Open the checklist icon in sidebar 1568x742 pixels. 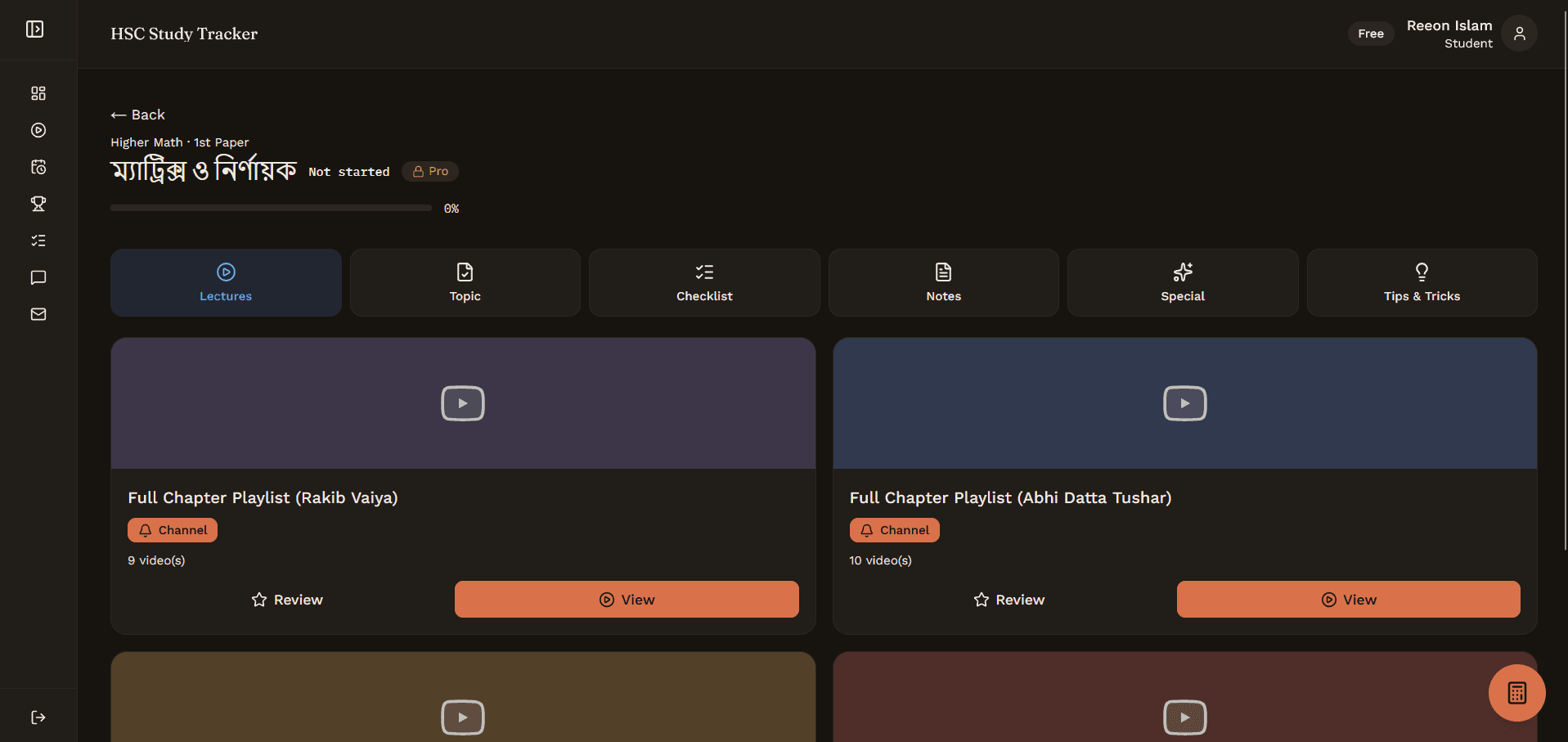(x=38, y=241)
